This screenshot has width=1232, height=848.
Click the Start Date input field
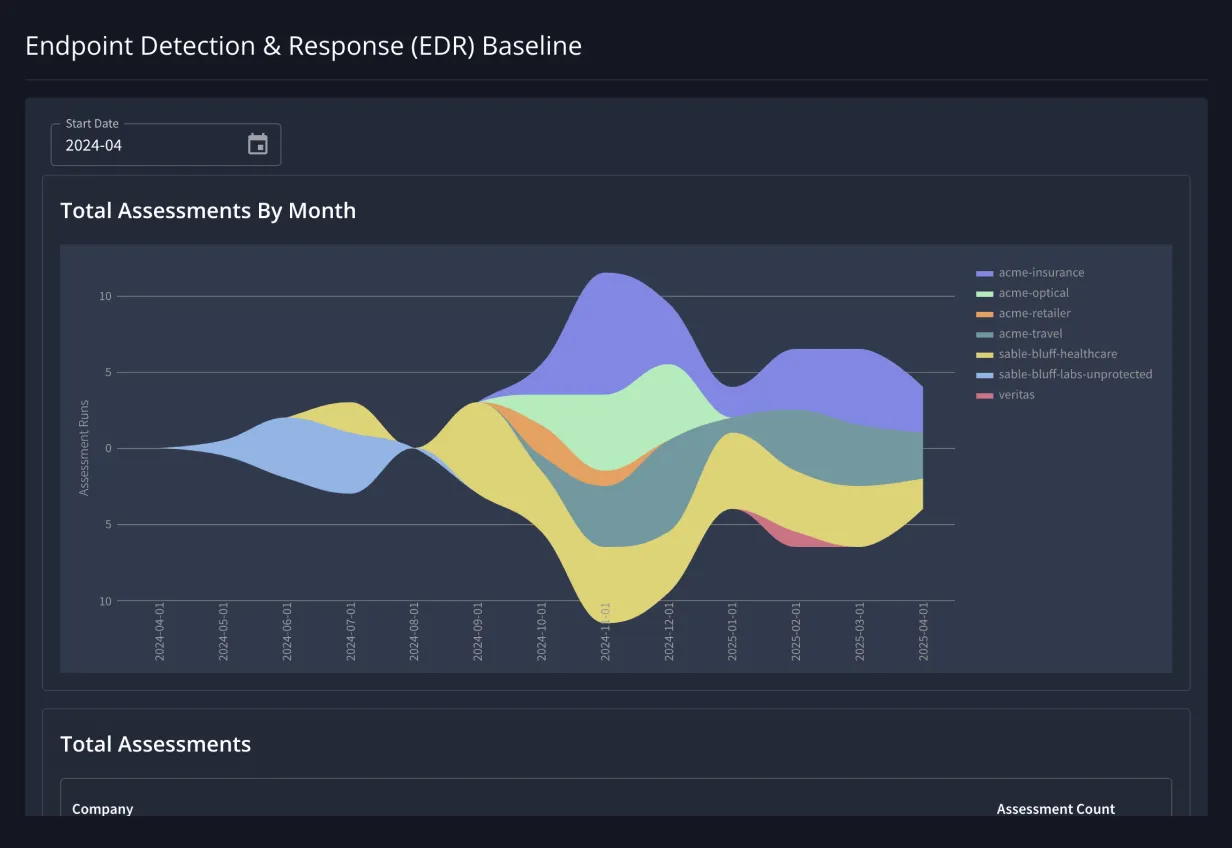coord(150,145)
